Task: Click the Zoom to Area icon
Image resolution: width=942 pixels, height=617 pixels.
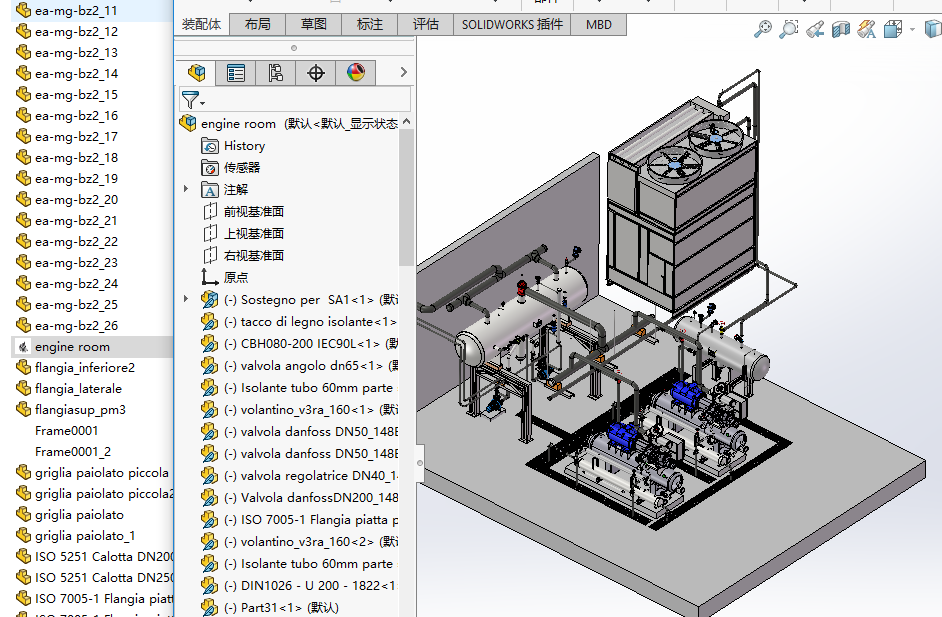Action: 789,30
